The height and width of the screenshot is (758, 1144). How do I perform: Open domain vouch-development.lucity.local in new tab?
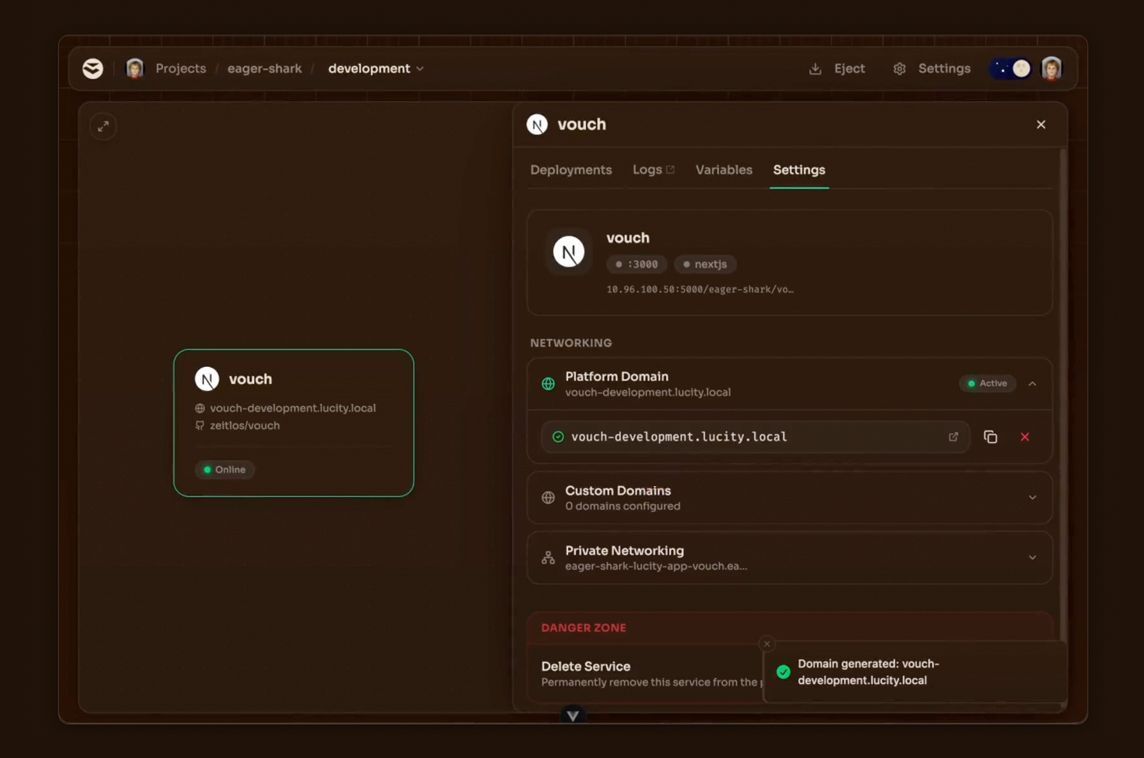click(x=953, y=437)
